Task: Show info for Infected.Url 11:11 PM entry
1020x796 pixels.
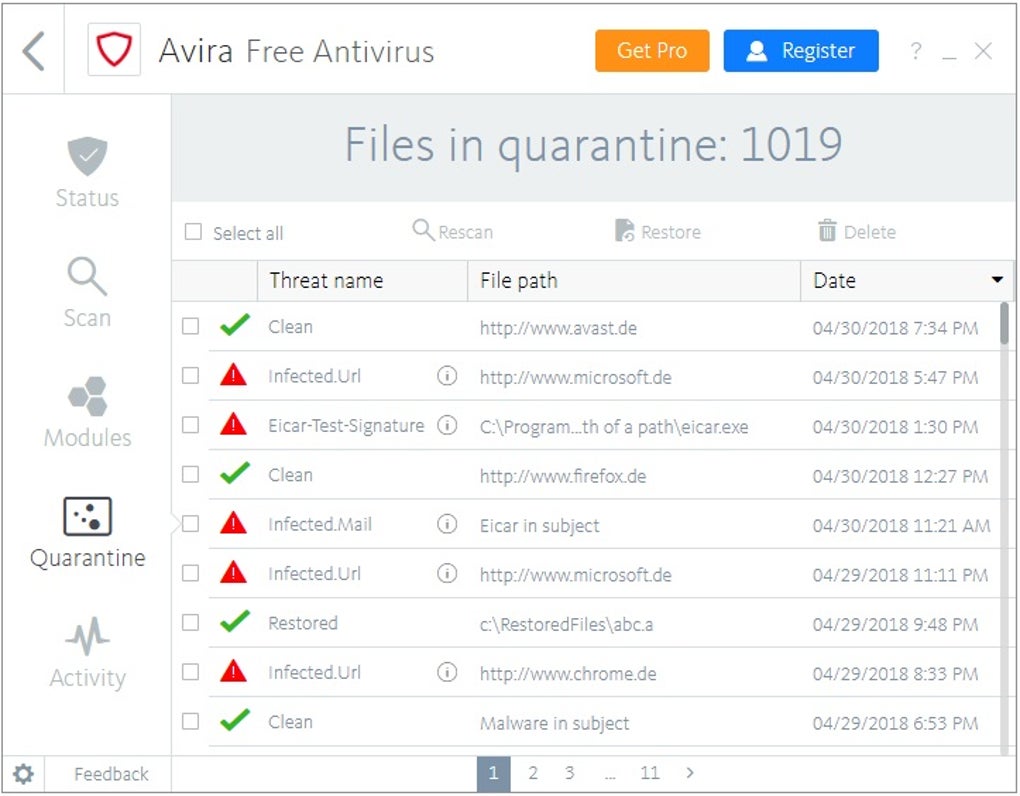Action: click(447, 574)
